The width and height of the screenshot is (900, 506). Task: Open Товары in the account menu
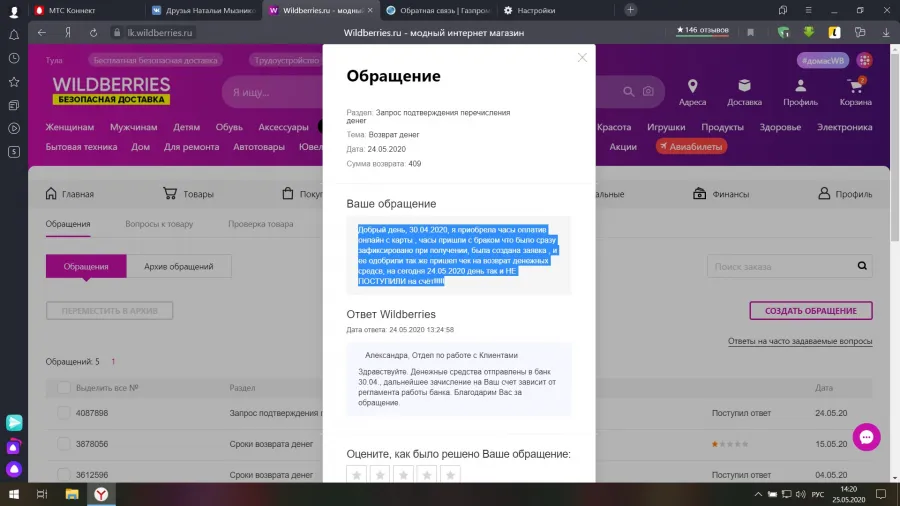188,194
